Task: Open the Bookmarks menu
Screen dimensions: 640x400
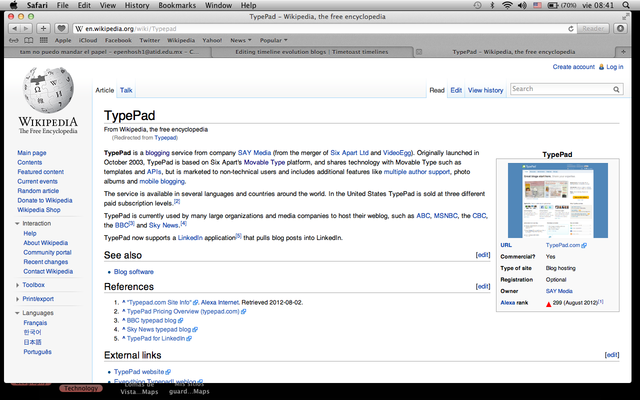Action: pos(177,5)
